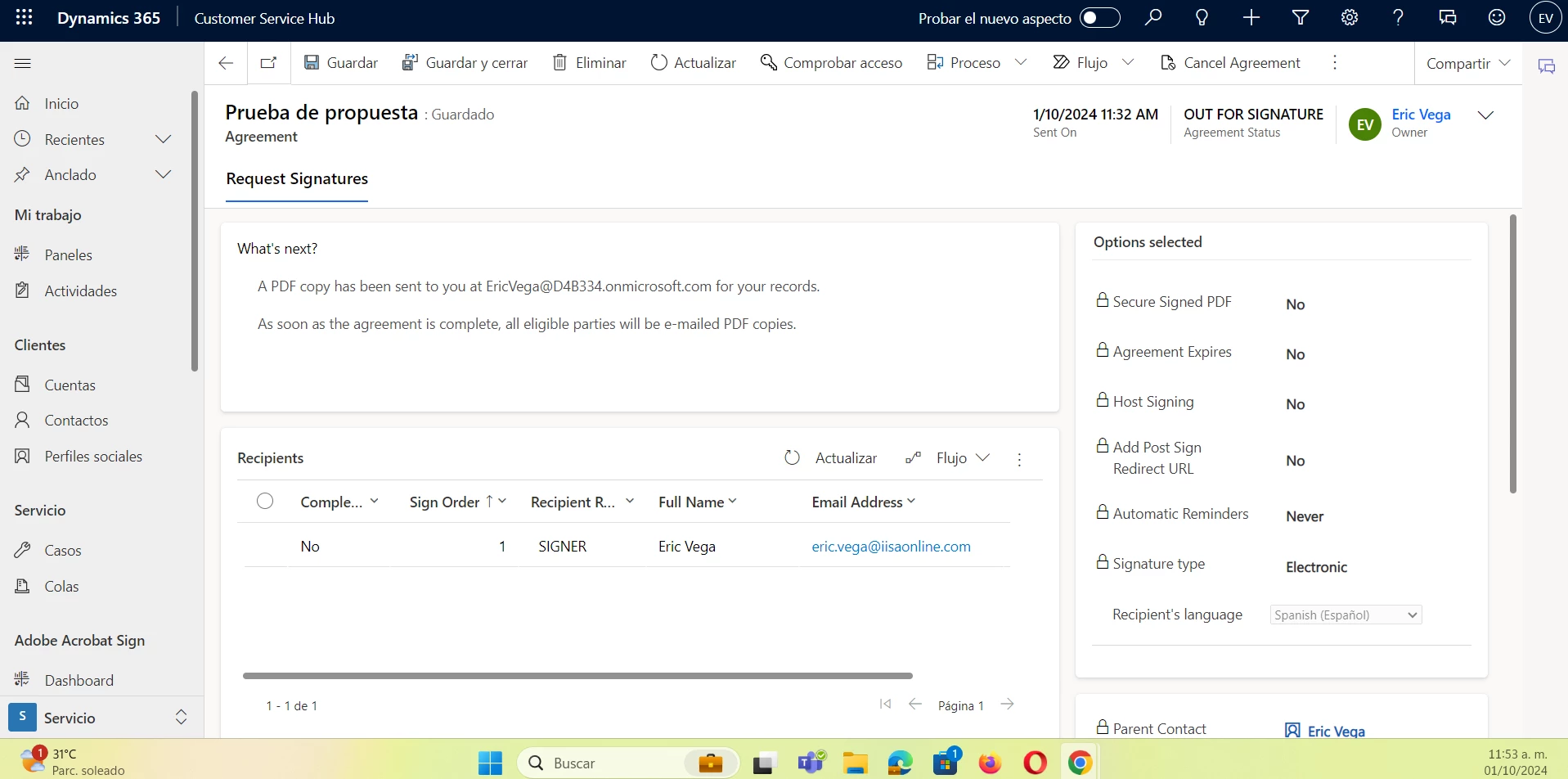Open Perfiles sociales in sidebar
1568x779 pixels.
pyautogui.click(x=95, y=457)
